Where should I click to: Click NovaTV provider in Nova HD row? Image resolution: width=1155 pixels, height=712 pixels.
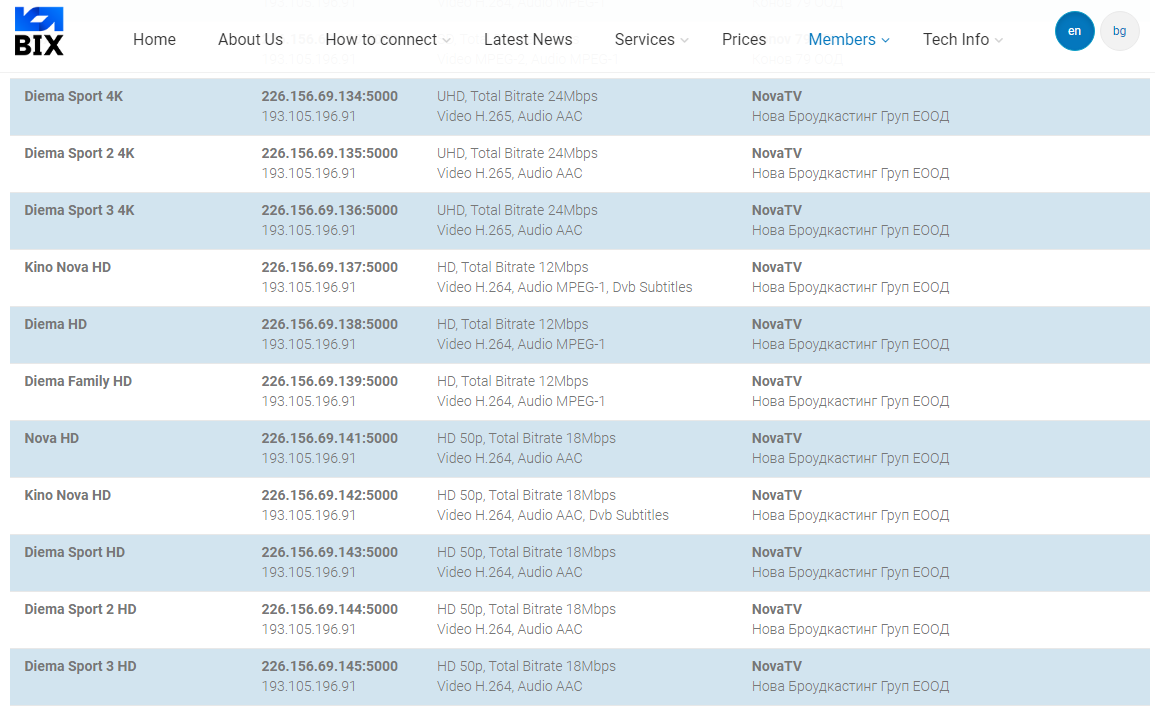tap(776, 438)
